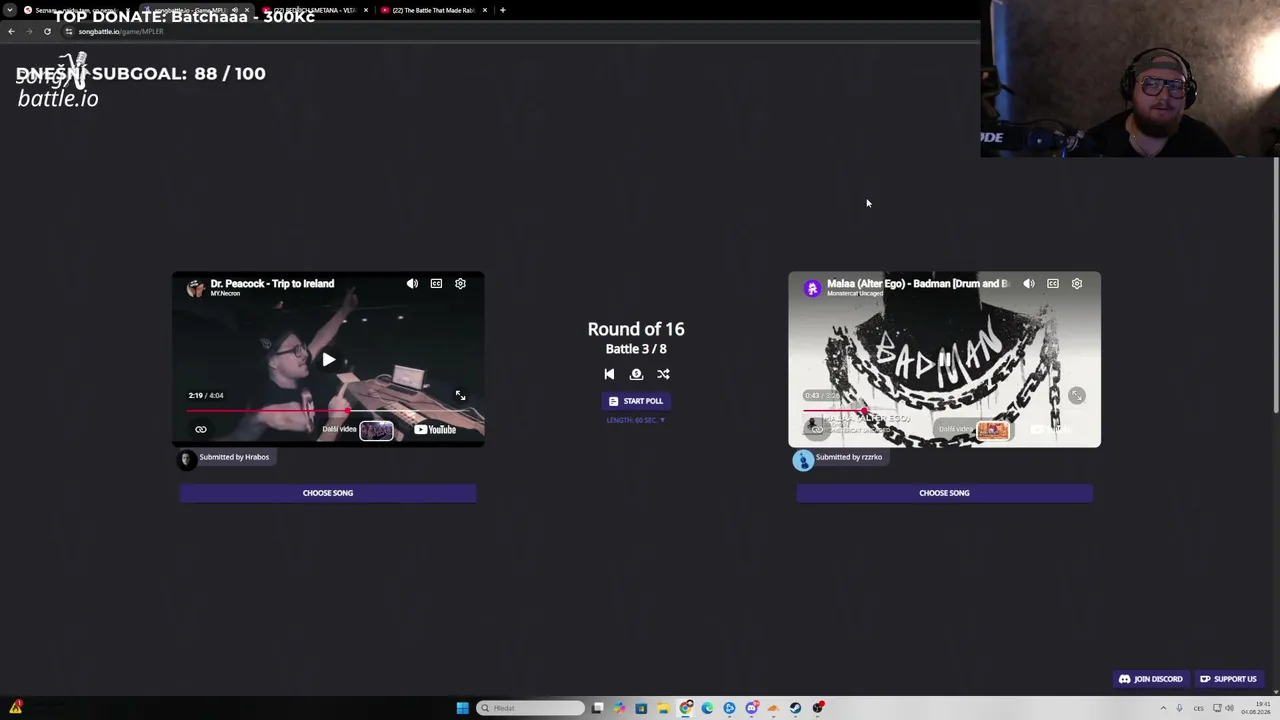
Task: Open the tab search dropdown
Action: pos(9,10)
